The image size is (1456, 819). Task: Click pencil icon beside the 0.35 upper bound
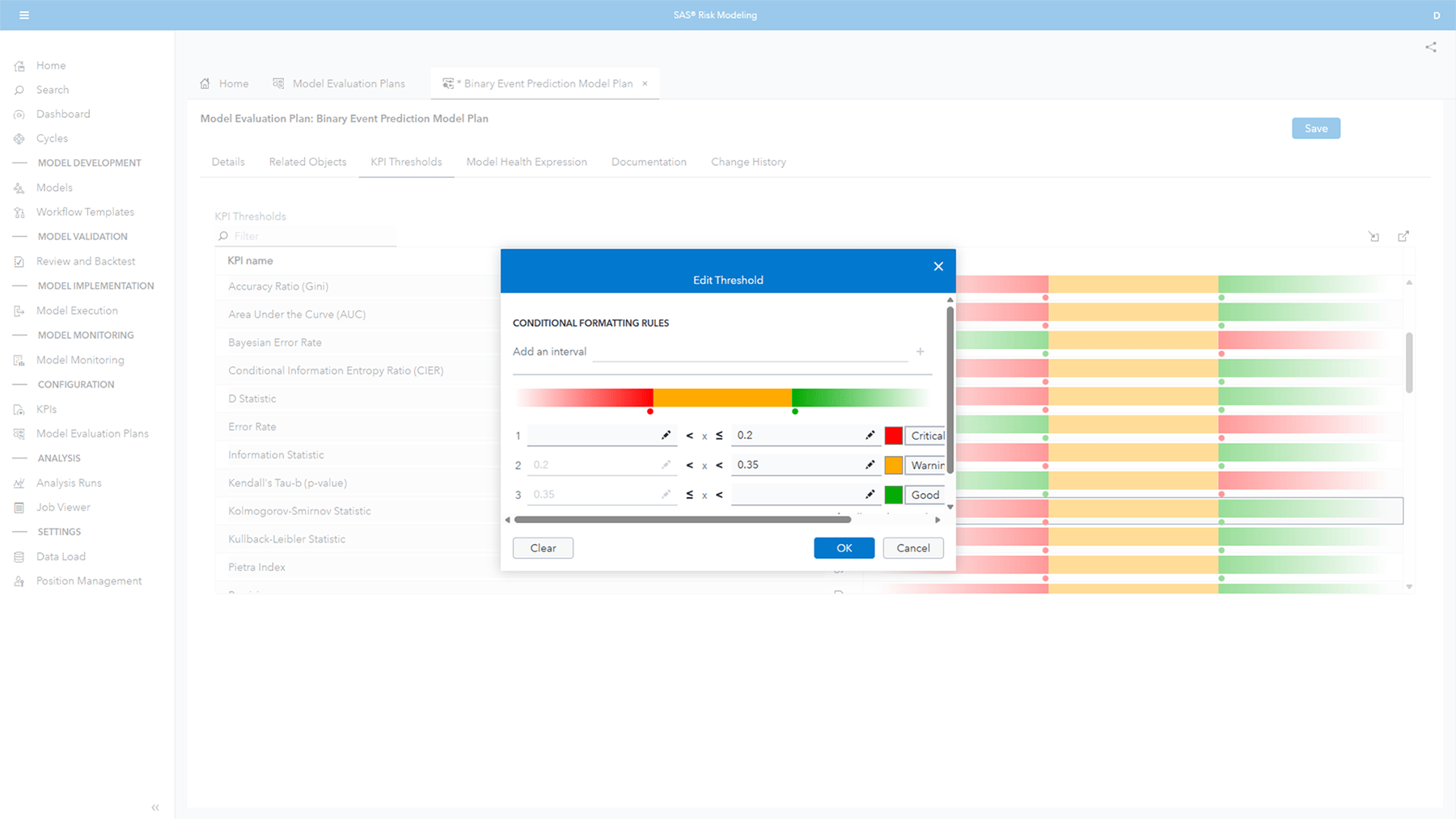coord(870,465)
